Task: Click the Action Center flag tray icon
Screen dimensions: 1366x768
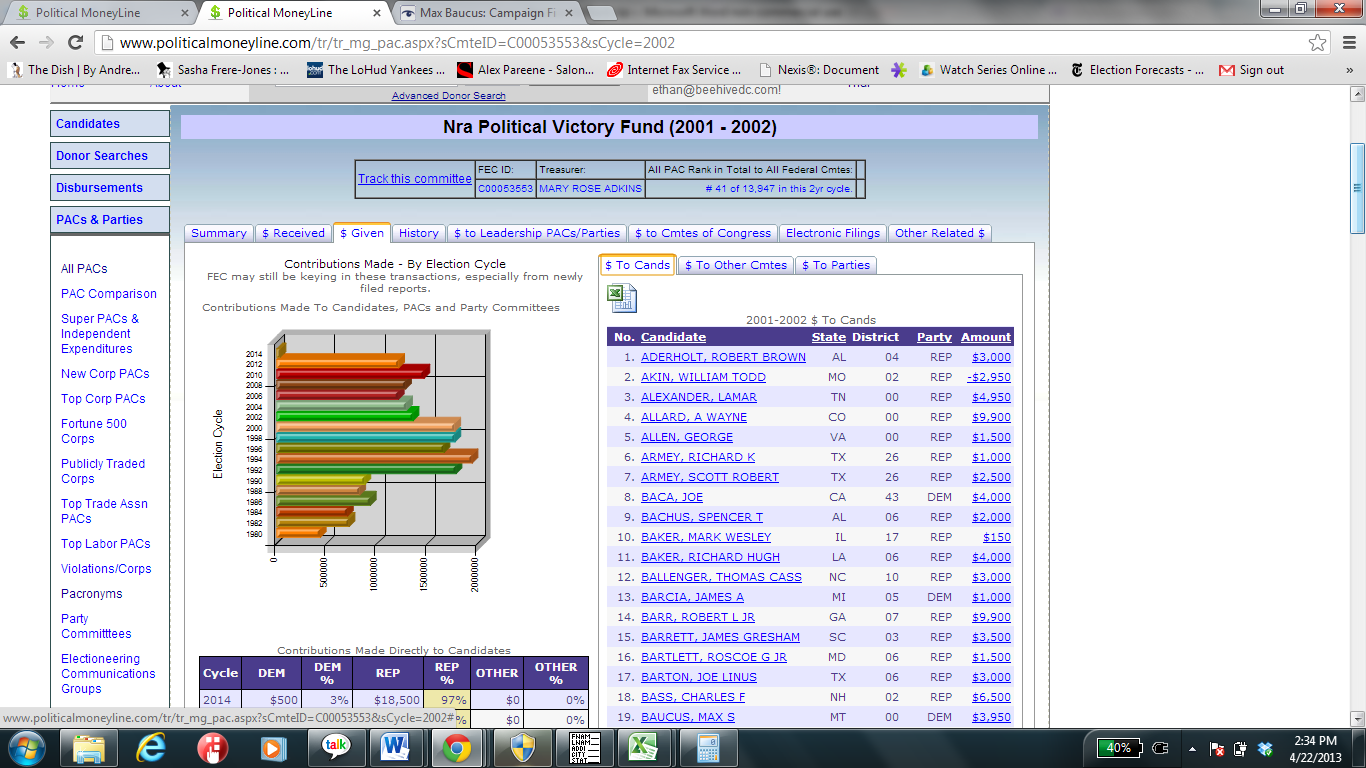Action: [x=1218, y=748]
